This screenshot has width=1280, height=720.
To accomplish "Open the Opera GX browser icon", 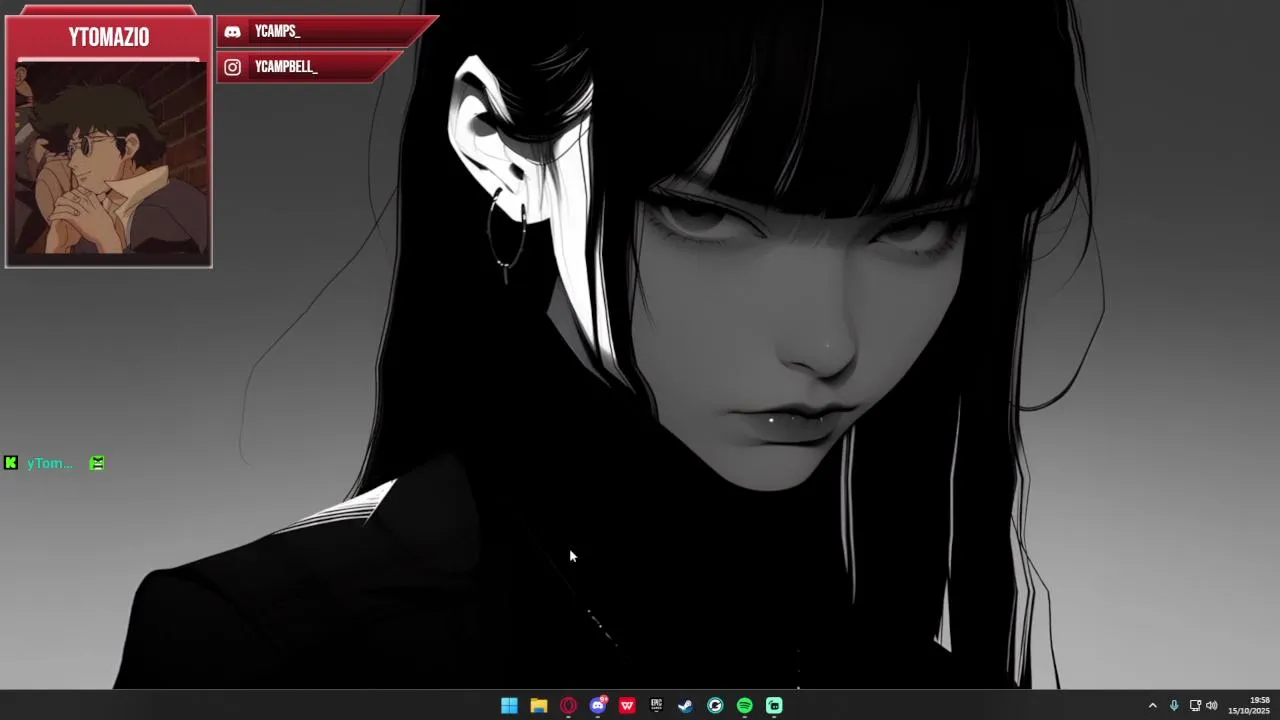I will [x=568, y=706].
